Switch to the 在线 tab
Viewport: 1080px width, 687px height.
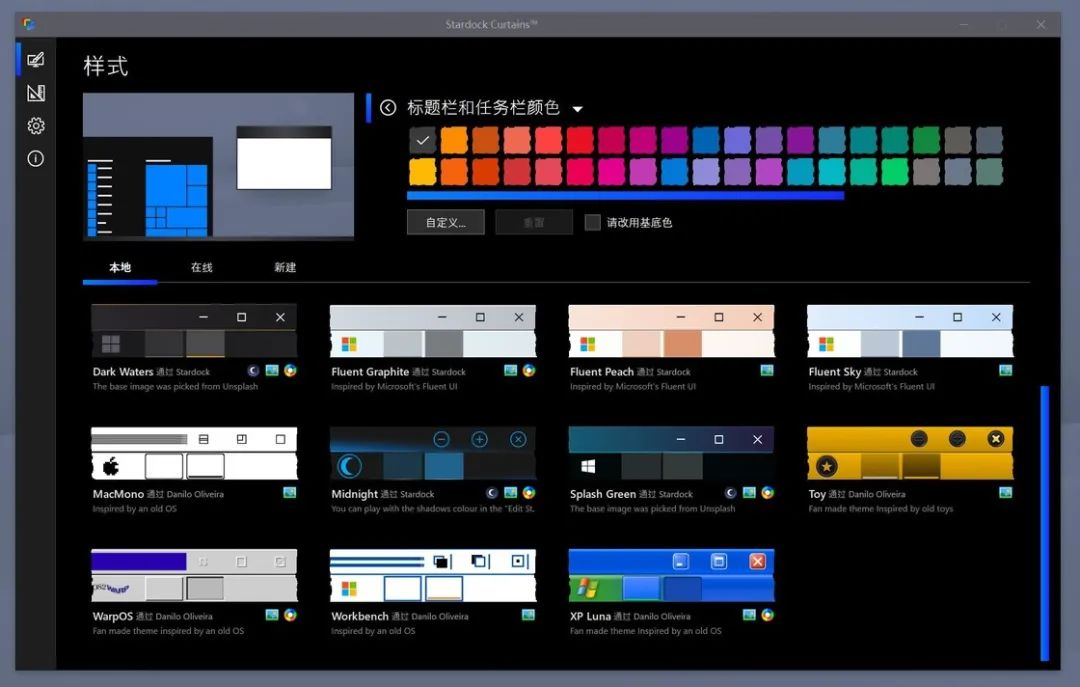[202, 267]
